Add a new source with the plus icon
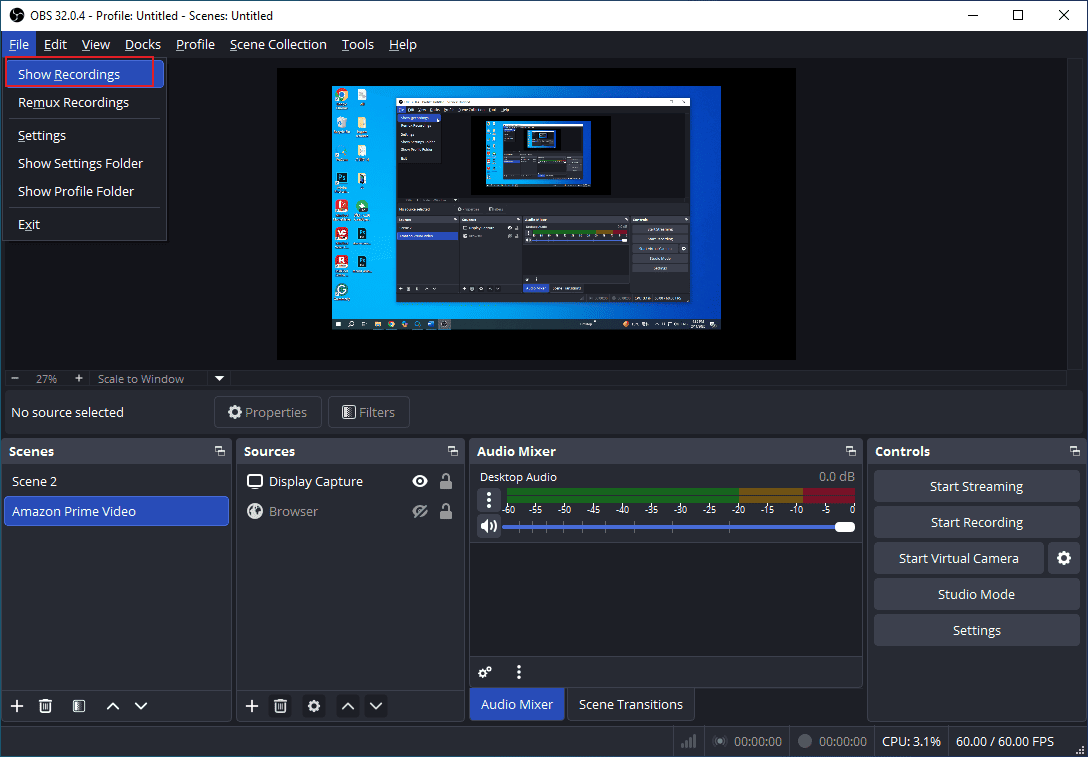 tap(251, 705)
